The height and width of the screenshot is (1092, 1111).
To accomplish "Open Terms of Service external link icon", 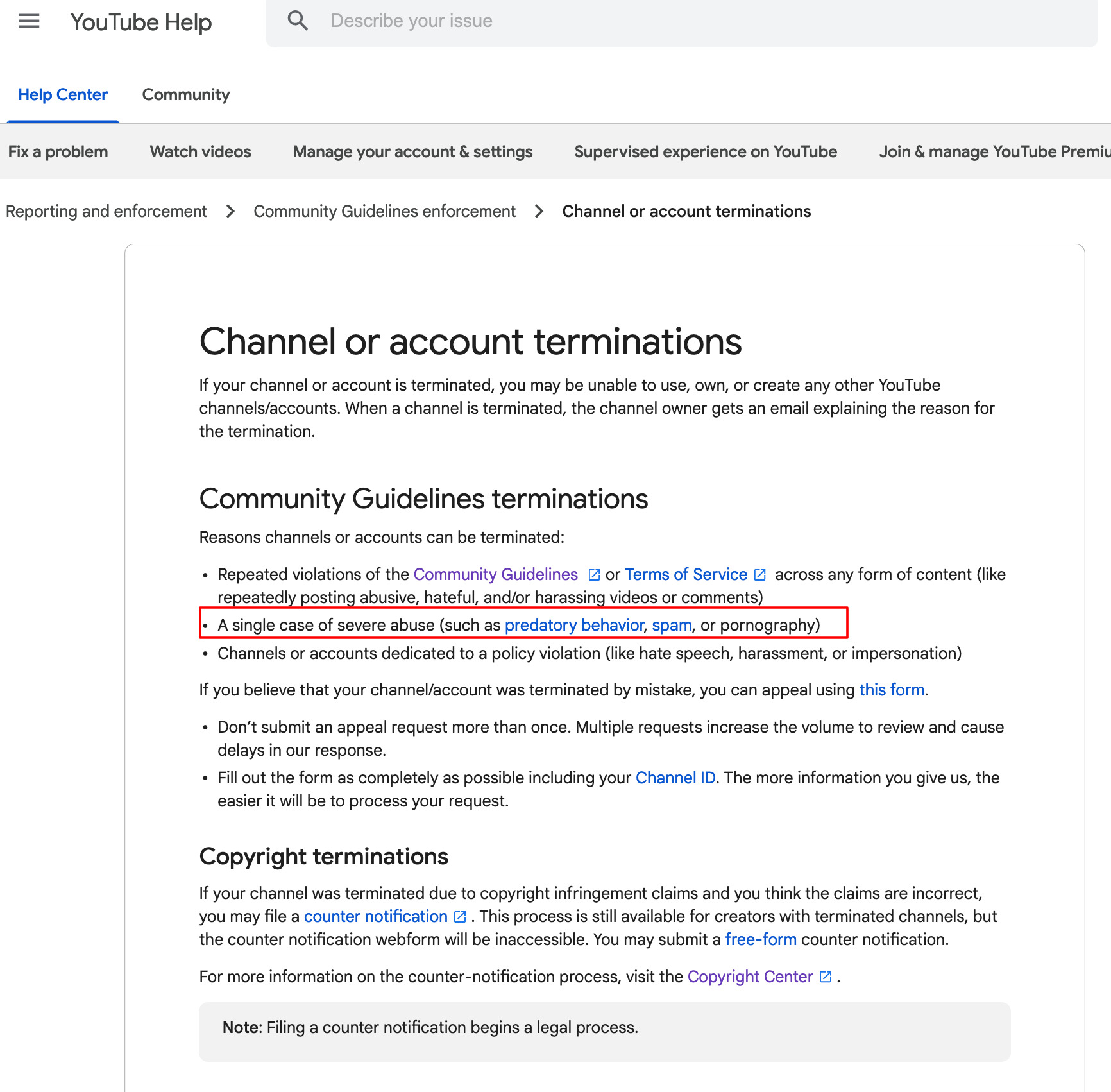I will coord(760,575).
